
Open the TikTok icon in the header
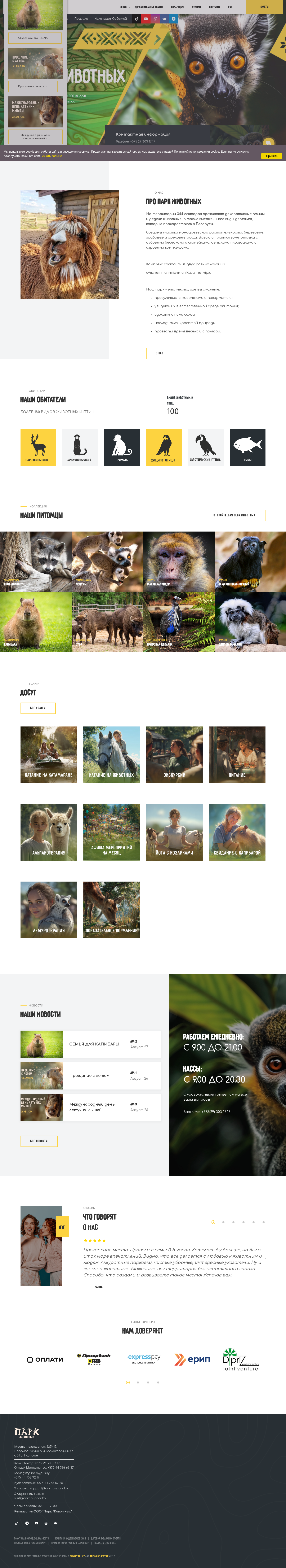pos(136,19)
